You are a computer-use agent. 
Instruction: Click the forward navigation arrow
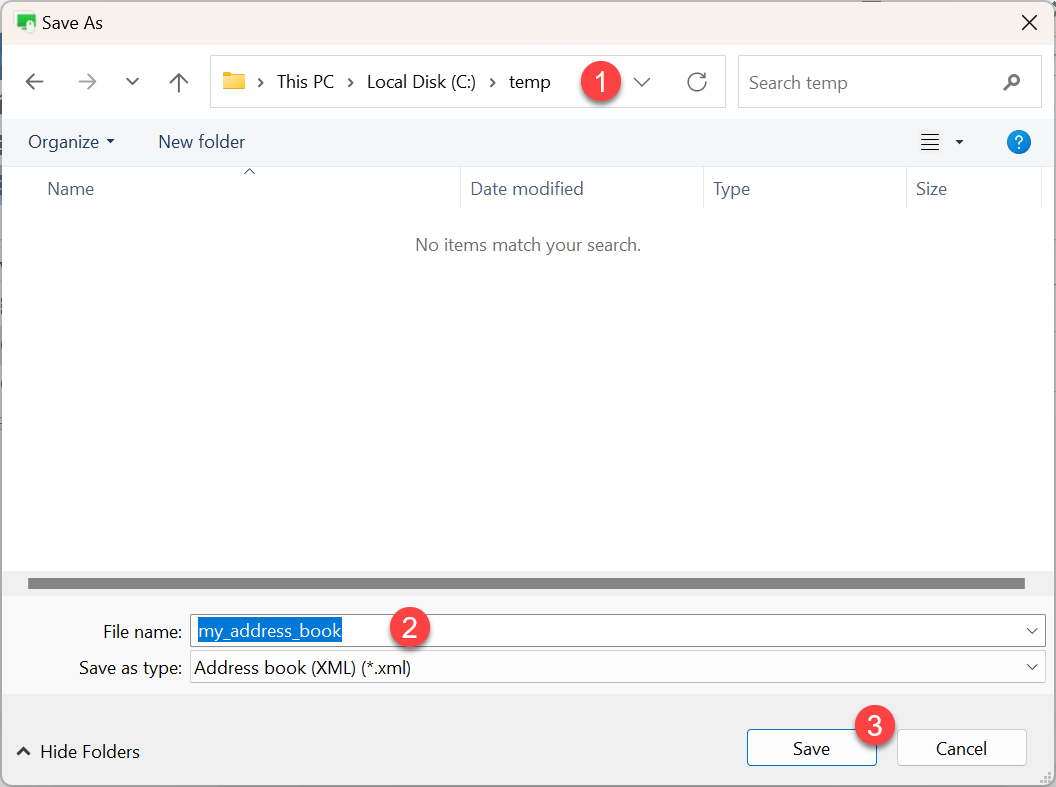(87, 82)
